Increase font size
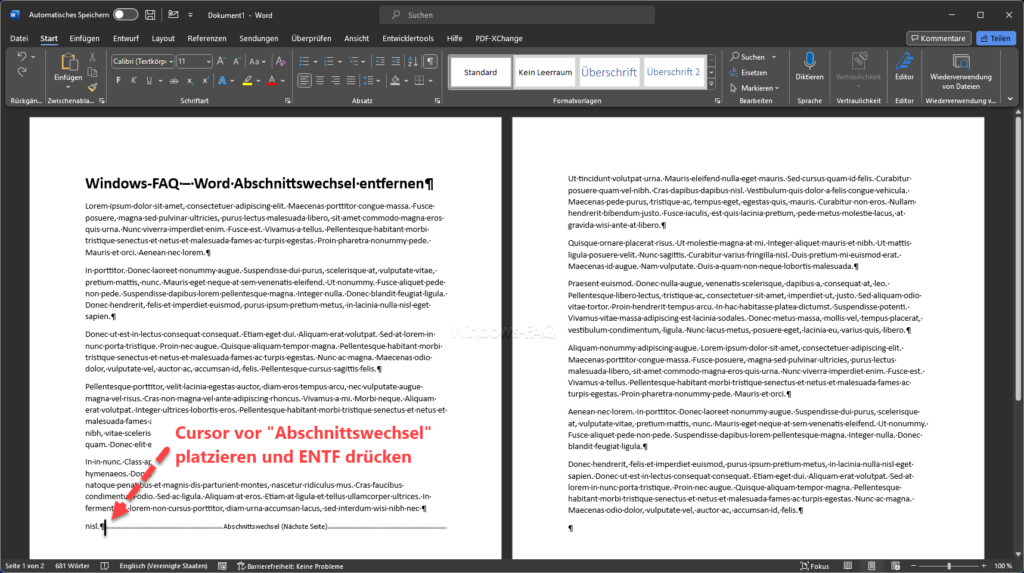 [221, 61]
